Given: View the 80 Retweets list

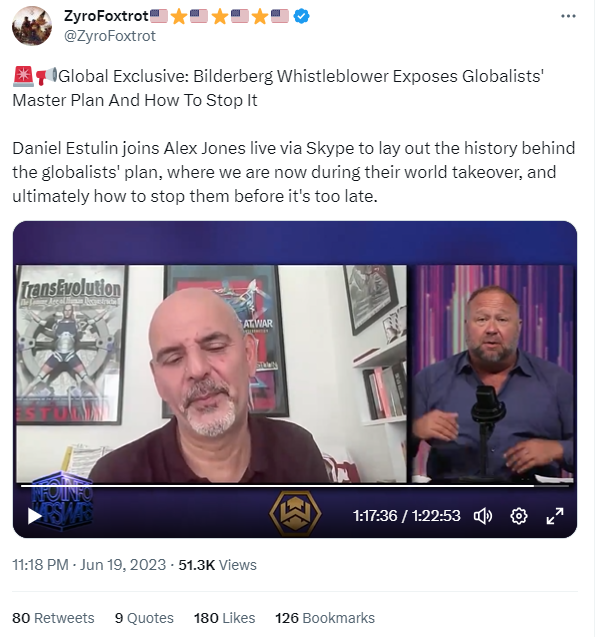Looking at the screenshot, I should click(53, 618).
